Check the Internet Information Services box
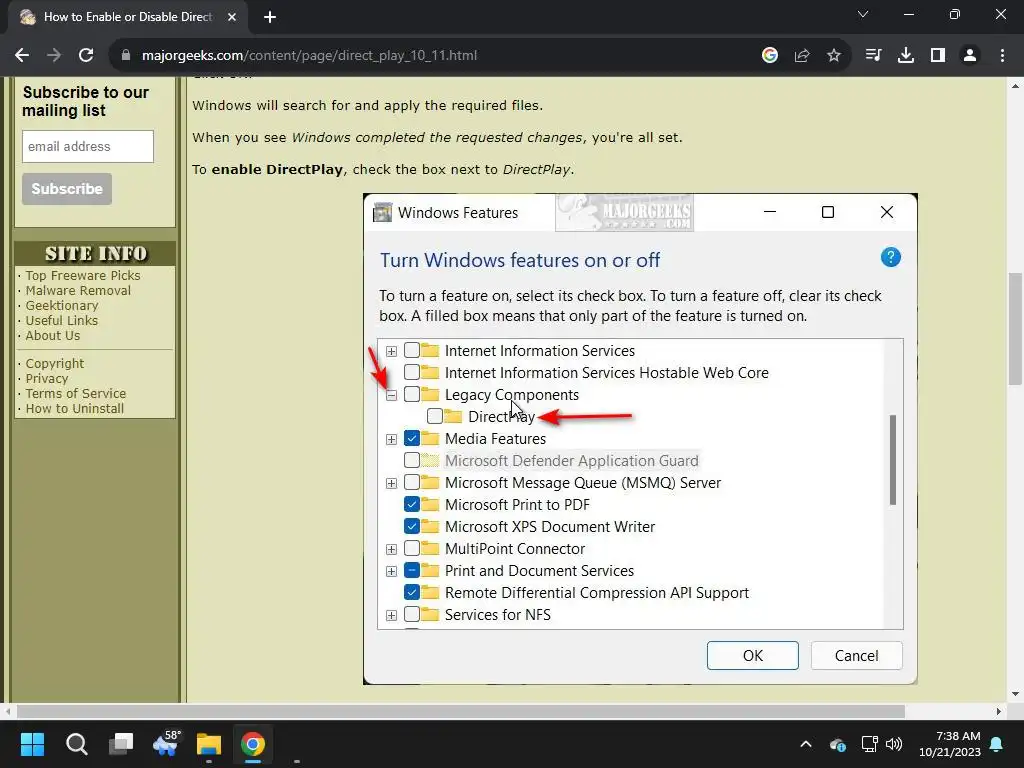The width and height of the screenshot is (1024, 768). coord(411,350)
